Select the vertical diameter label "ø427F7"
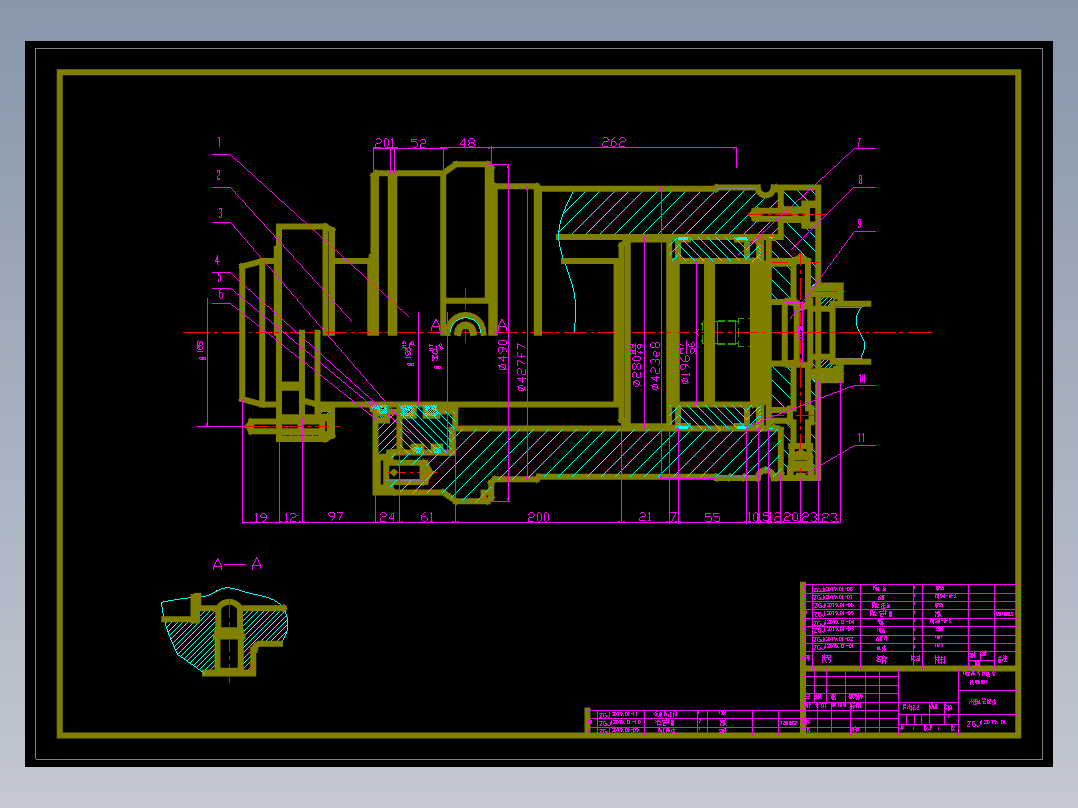This screenshot has height=808, width=1078. click(x=521, y=367)
